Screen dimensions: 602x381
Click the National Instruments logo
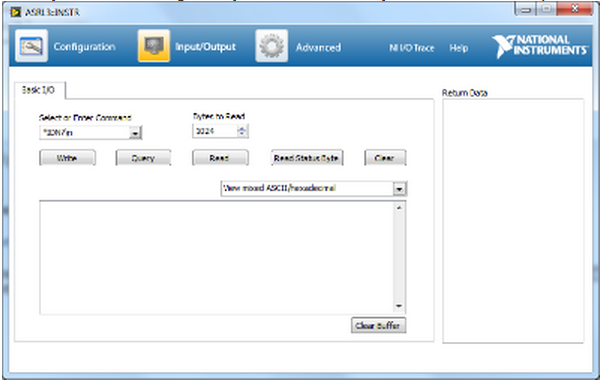540,46
